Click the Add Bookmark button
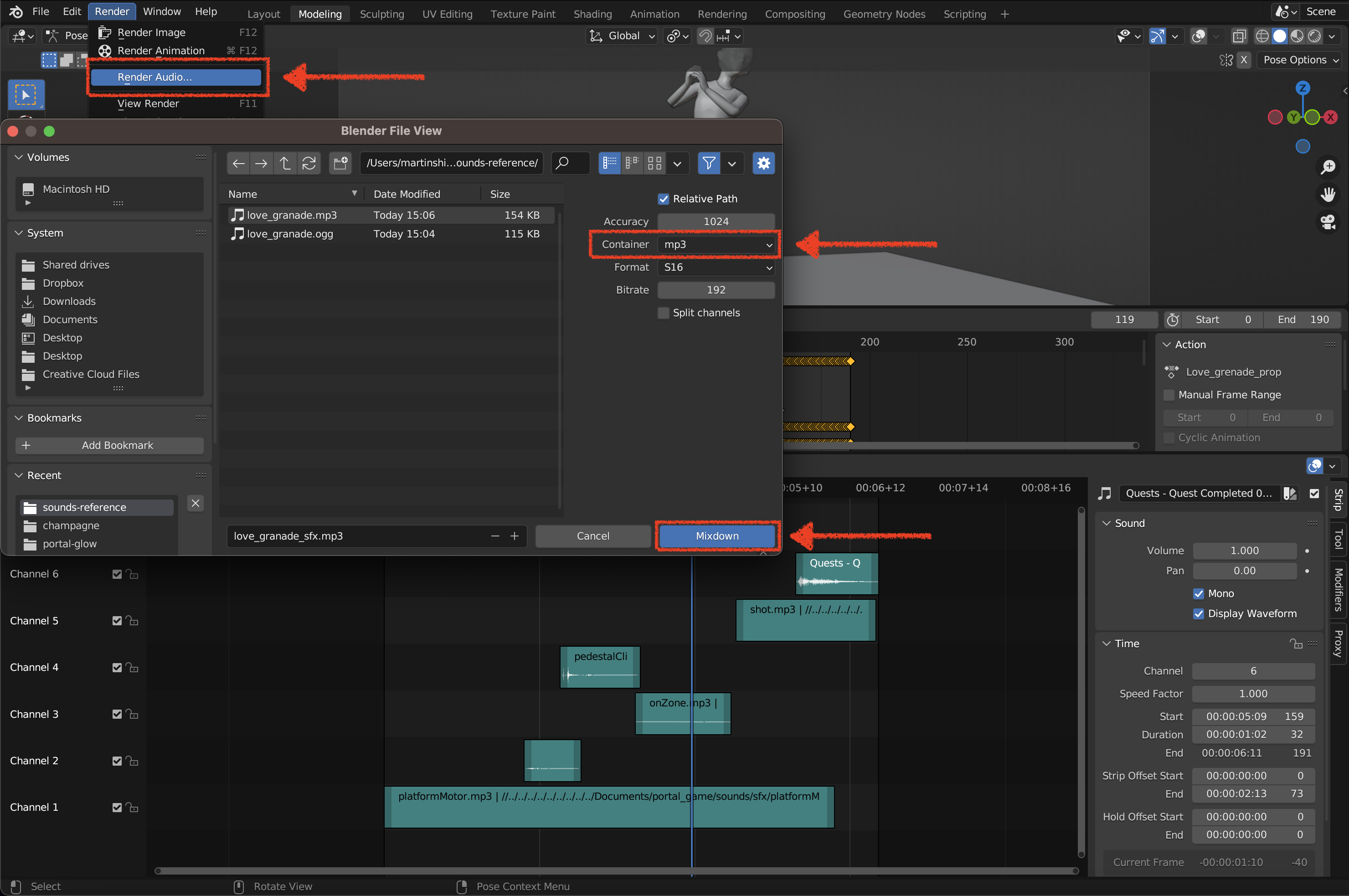The width and height of the screenshot is (1349, 896). point(110,446)
